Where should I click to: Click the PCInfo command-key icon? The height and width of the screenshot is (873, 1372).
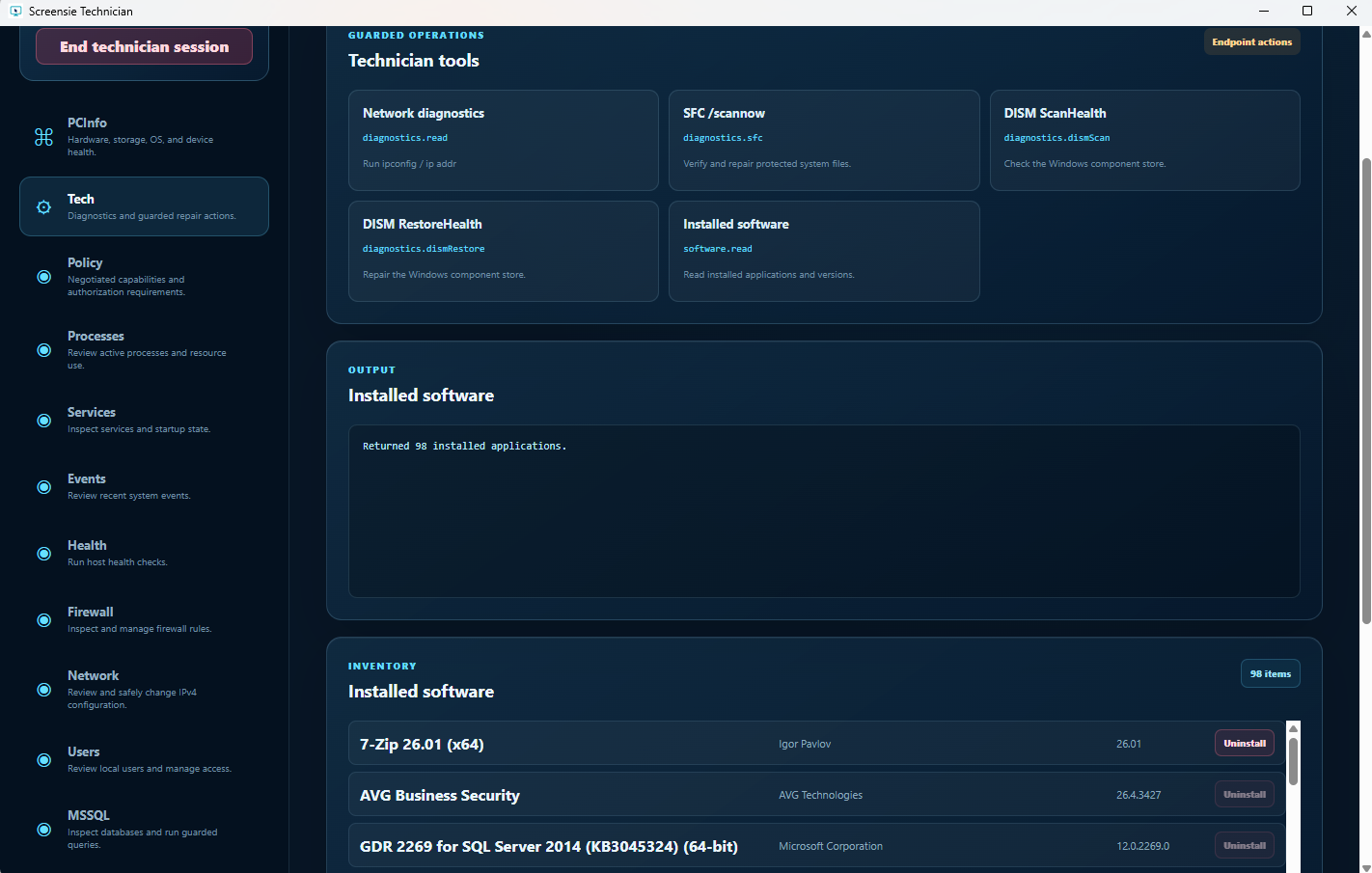(x=43, y=137)
